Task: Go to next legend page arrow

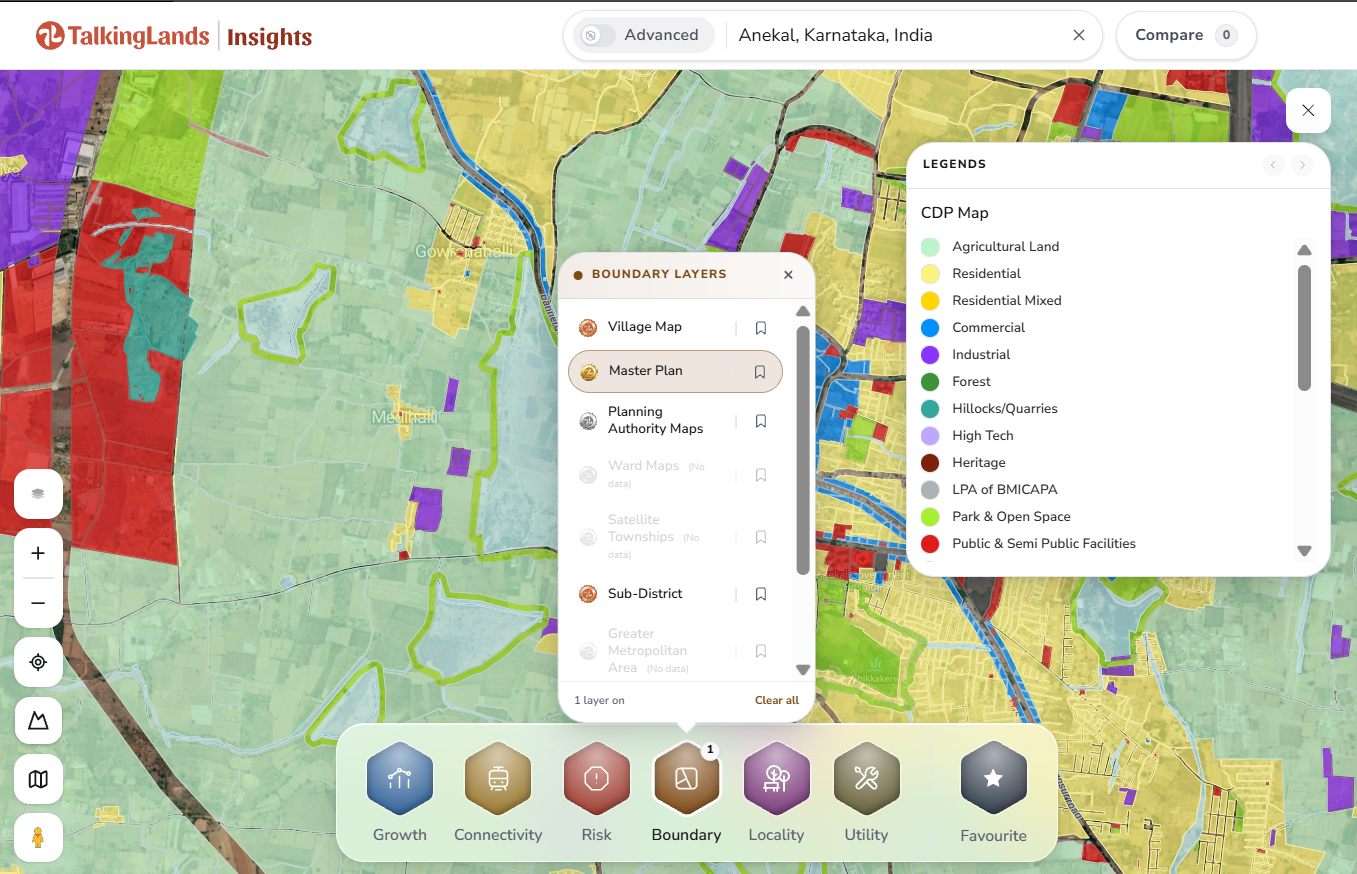Action: 1301,165
